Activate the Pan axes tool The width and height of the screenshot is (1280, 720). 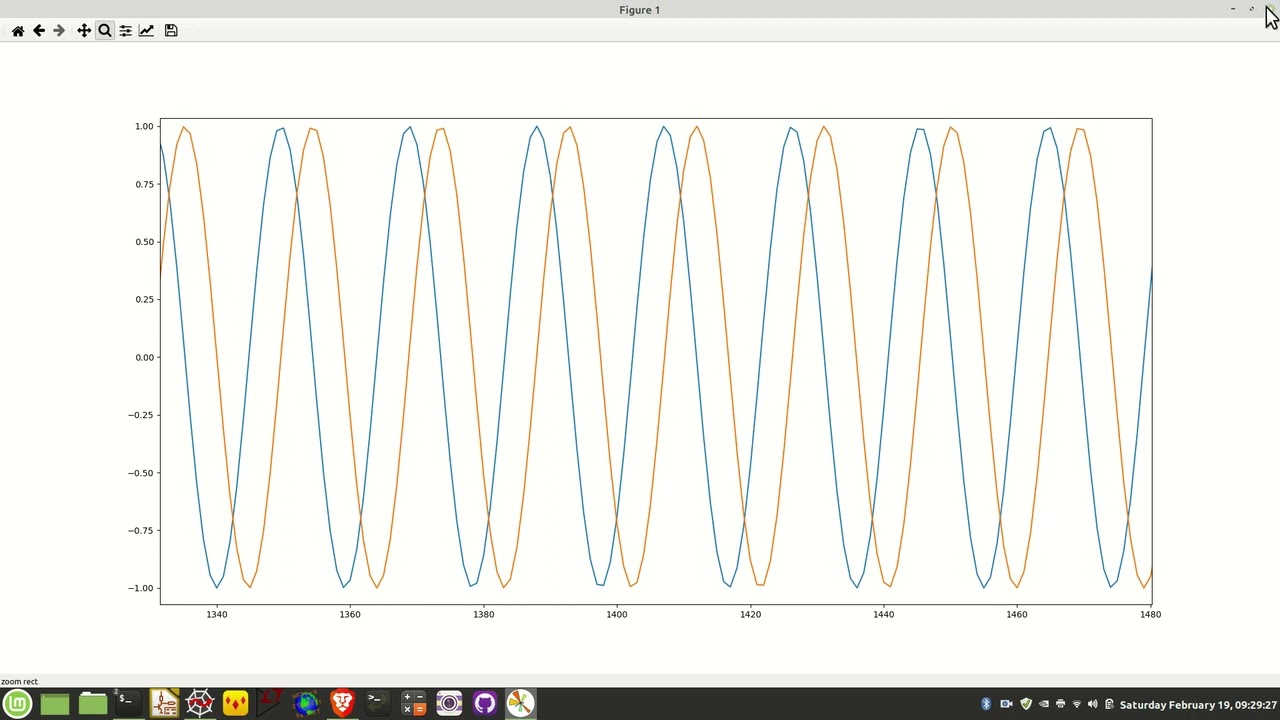(x=84, y=31)
